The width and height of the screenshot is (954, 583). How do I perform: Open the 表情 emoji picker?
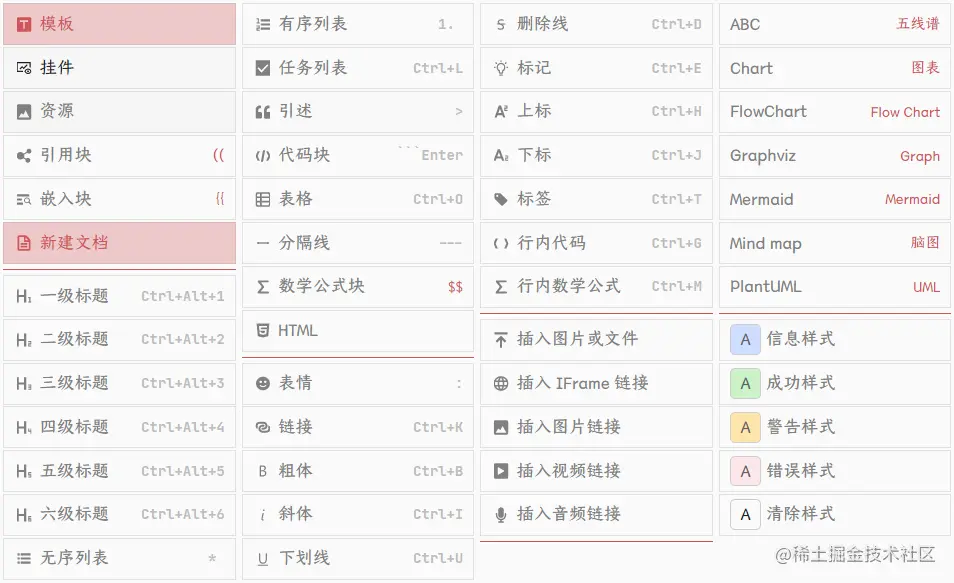pos(357,383)
